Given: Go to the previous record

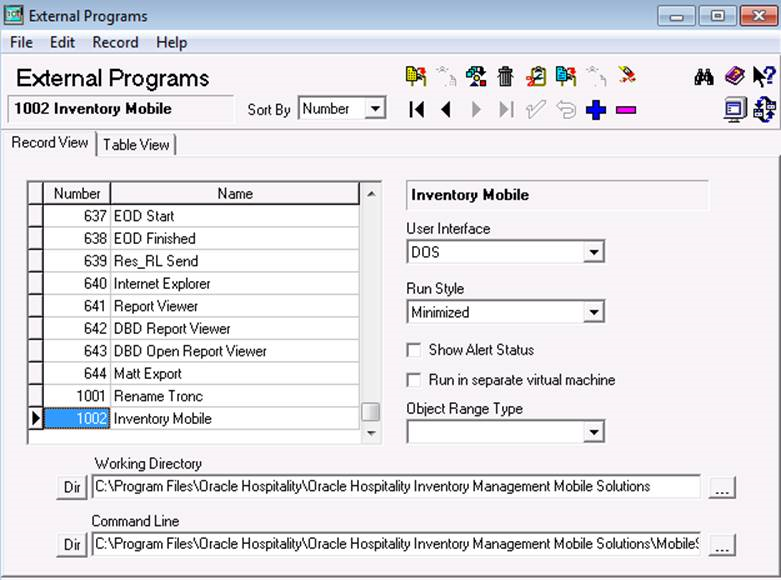Looking at the screenshot, I should 446,109.
